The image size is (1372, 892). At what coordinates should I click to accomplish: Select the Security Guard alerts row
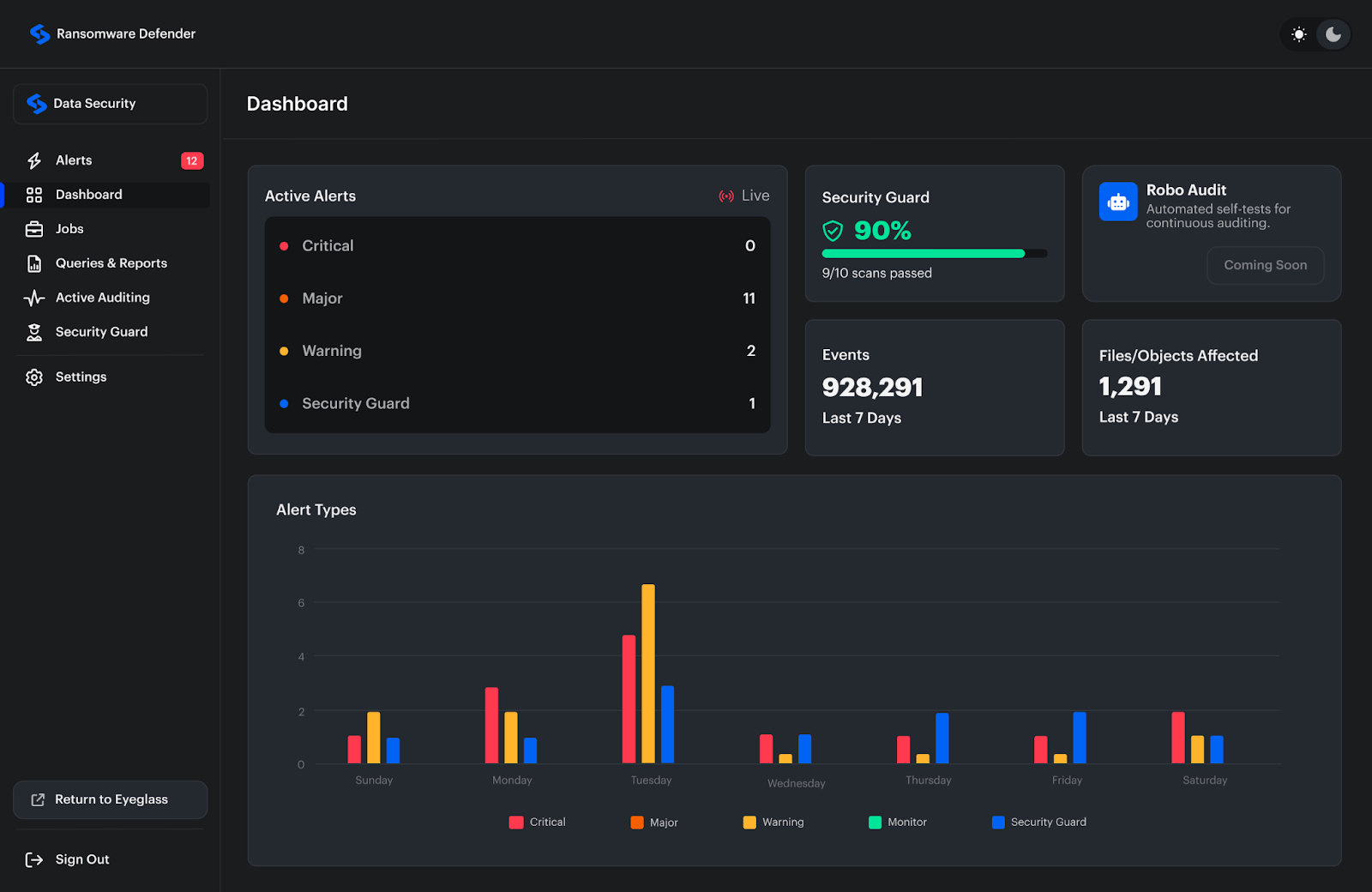point(517,403)
